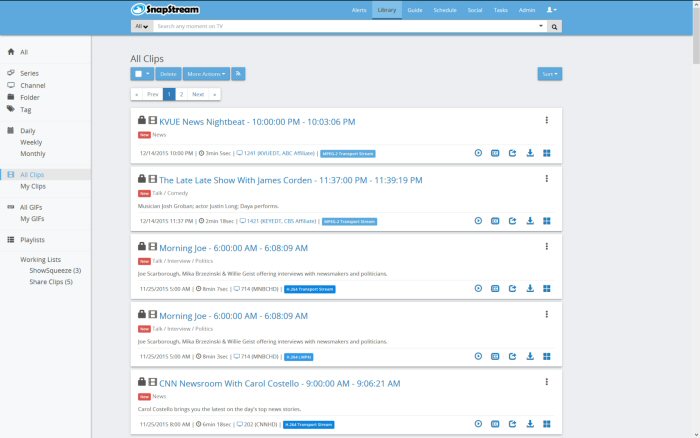Click the Delete button
The width and height of the screenshot is (700, 438).
click(x=168, y=74)
